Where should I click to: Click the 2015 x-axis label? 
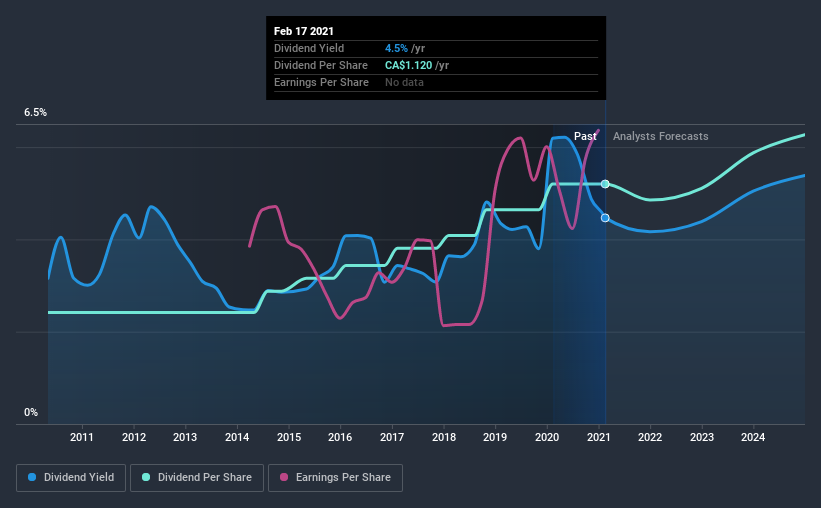coord(289,437)
